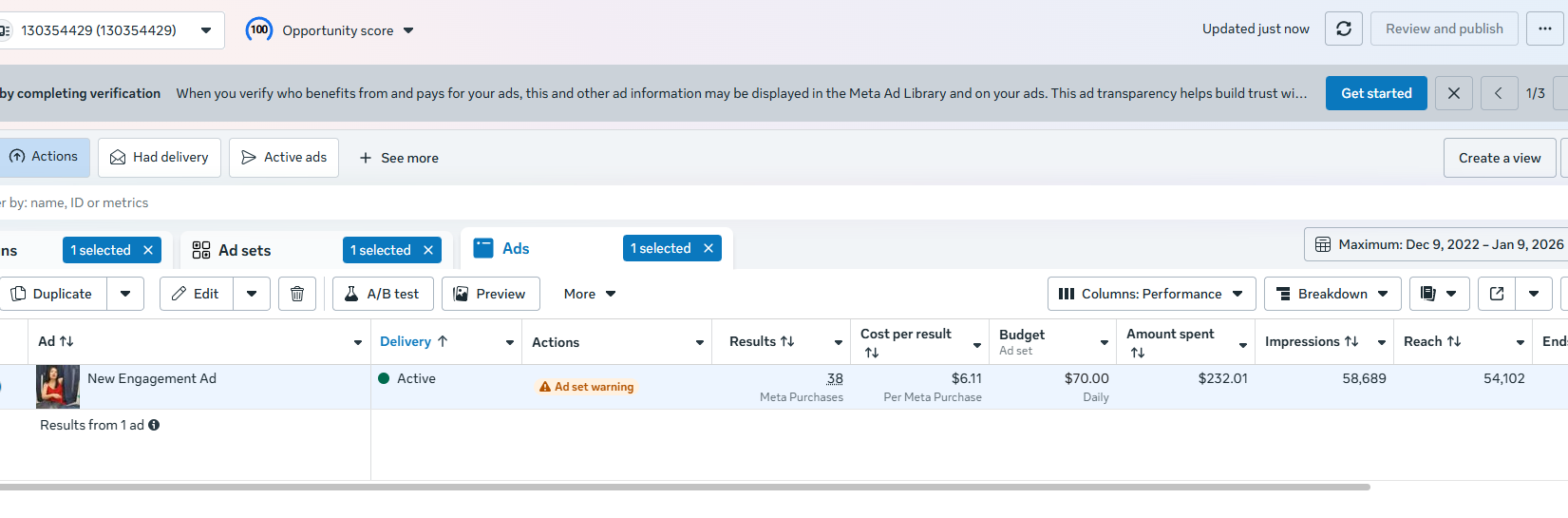Go to previous banner notification arrow
This screenshot has width=1568, height=518.
tap(1498, 93)
